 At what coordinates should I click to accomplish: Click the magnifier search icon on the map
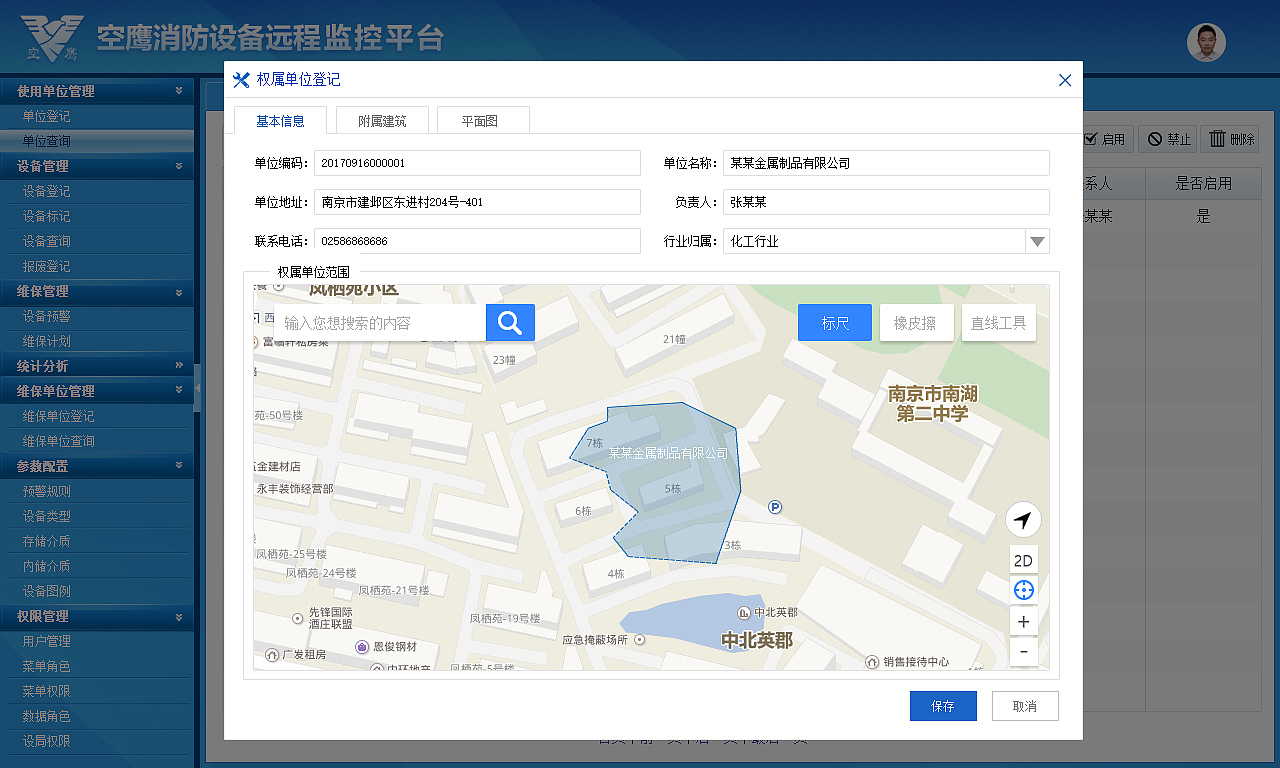(x=510, y=322)
